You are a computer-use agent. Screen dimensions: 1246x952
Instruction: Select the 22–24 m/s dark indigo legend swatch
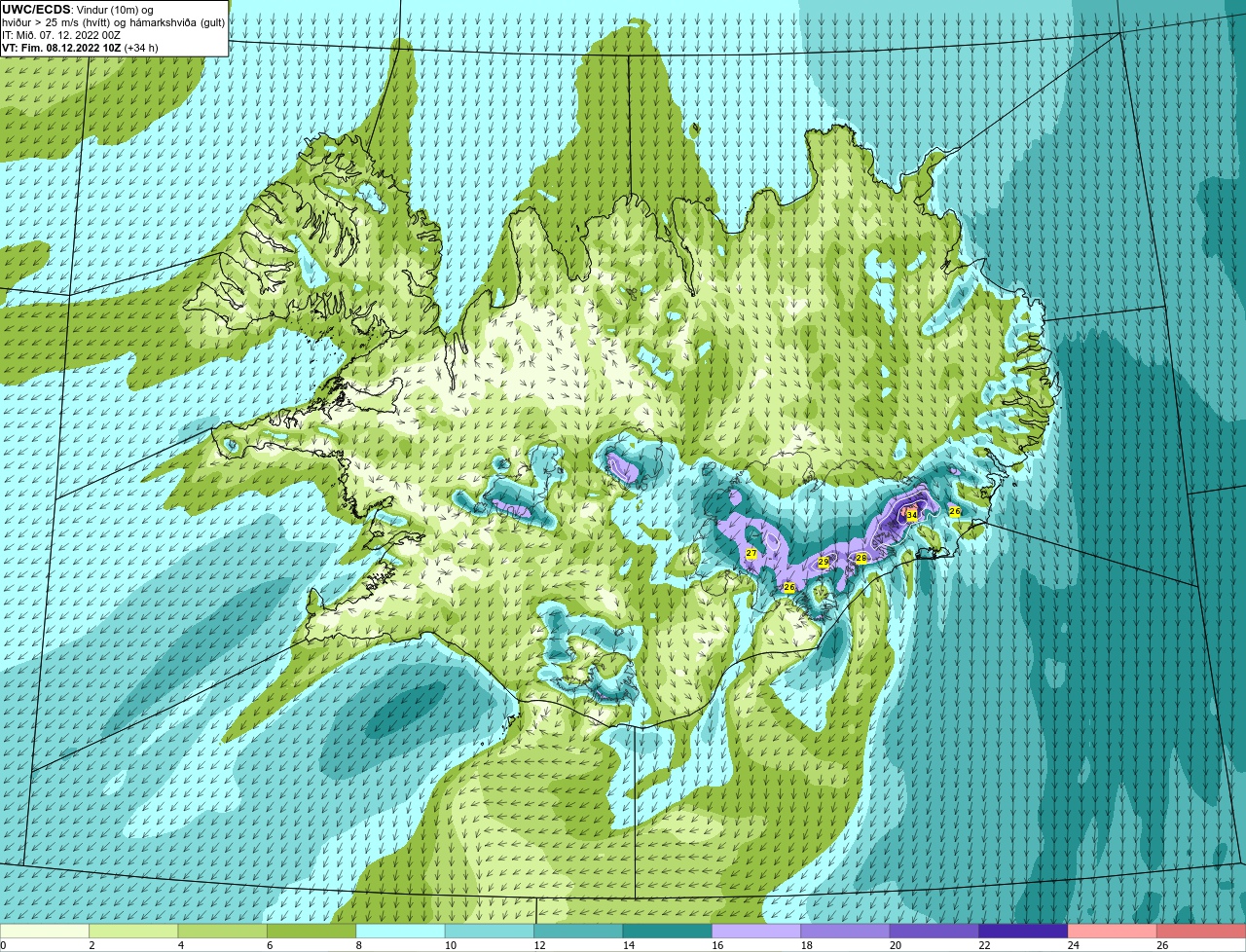1024,931
